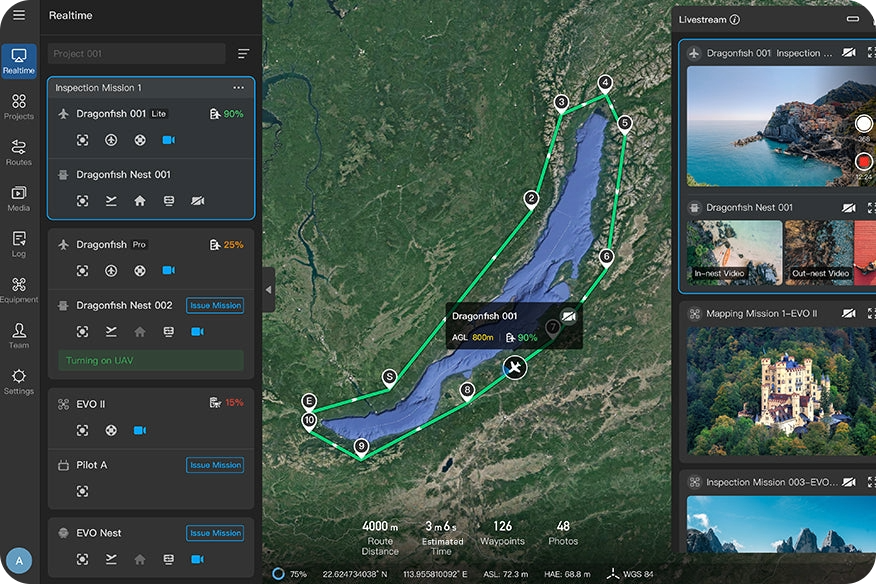Click the Project 001 search field

click(x=137, y=54)
